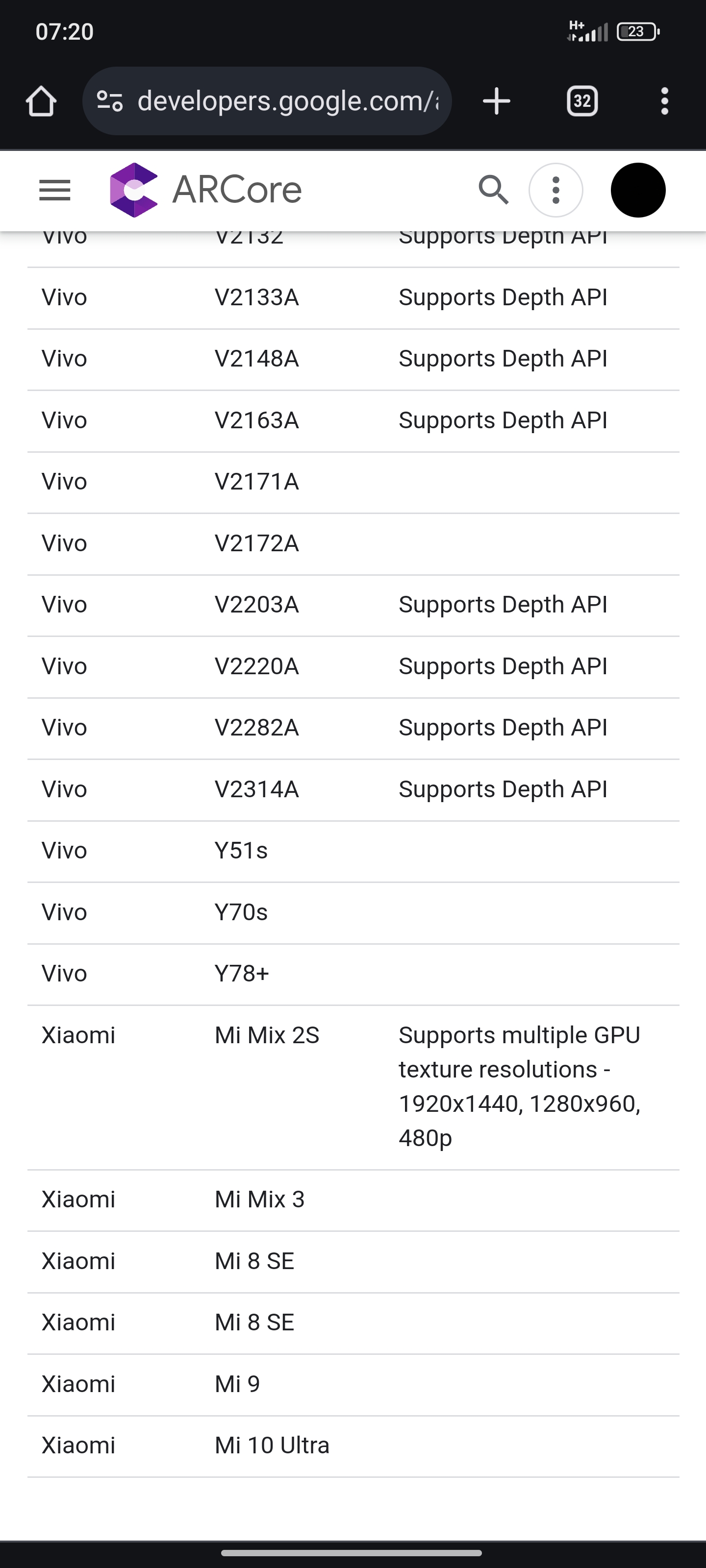
Task: Tap the ARCore title text
Action: click(x=237, y=190)
